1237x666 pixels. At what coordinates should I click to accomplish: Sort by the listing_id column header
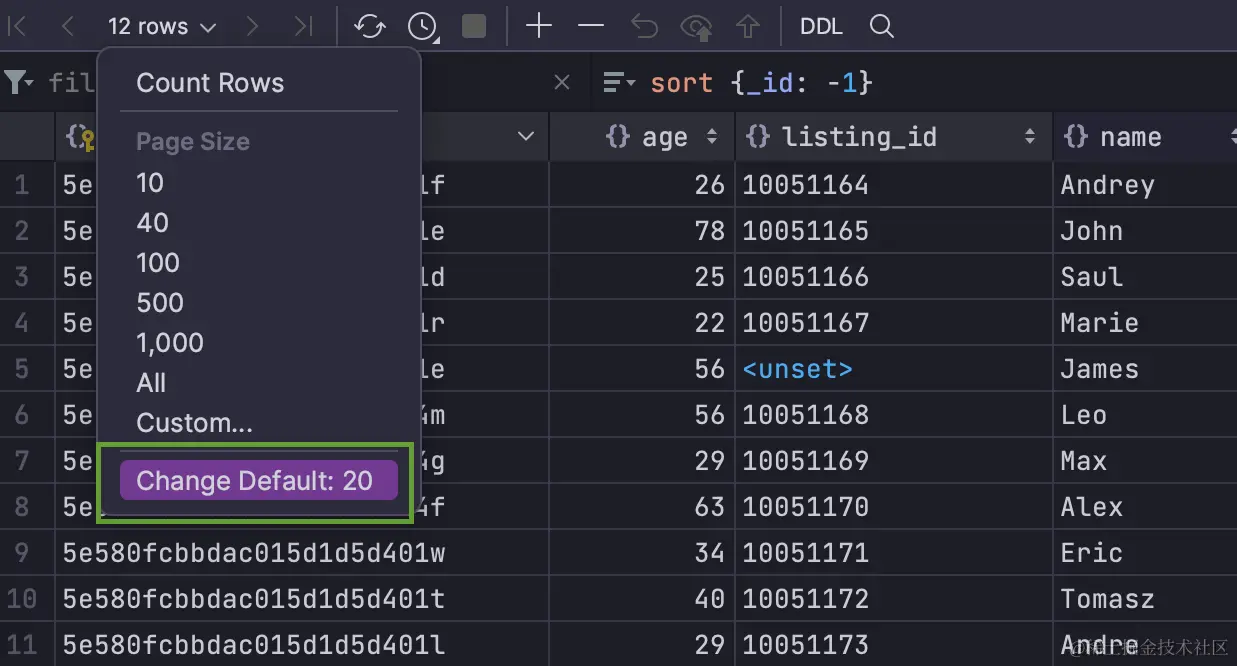point(894,137)
